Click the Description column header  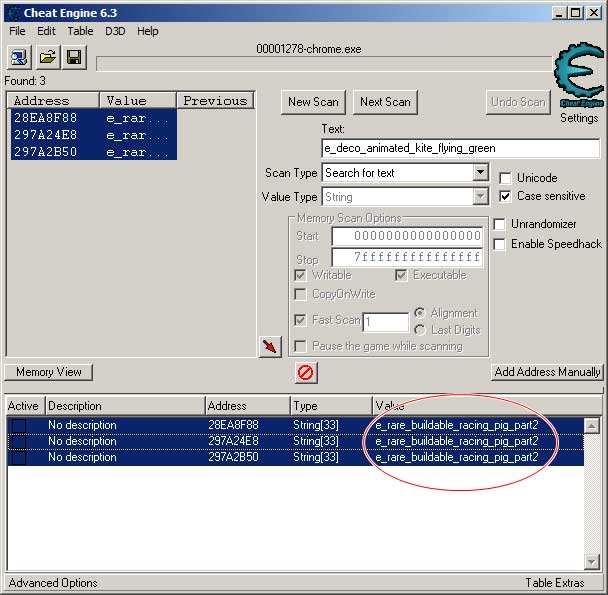[x=125, y=406]
